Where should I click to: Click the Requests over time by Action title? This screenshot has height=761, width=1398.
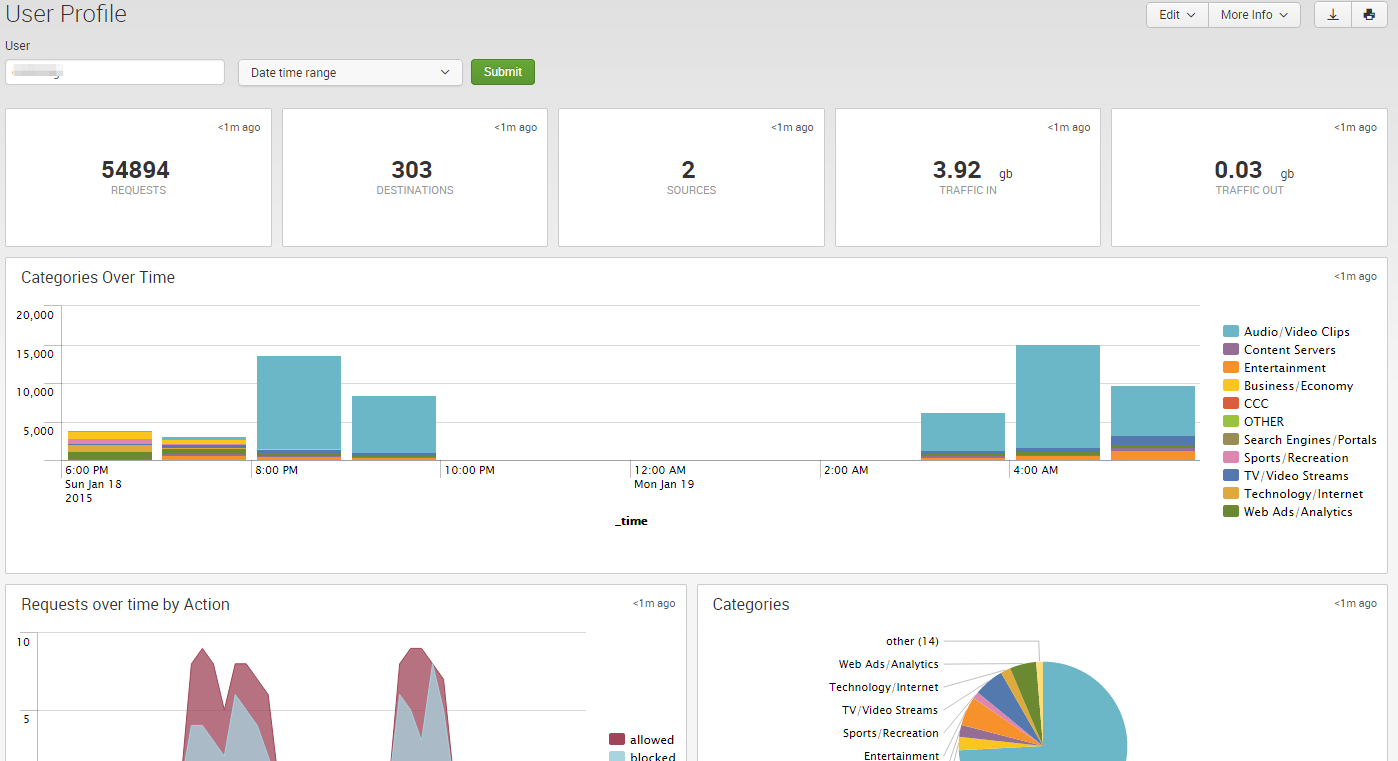pyautogui.click(x=125, y=604)
